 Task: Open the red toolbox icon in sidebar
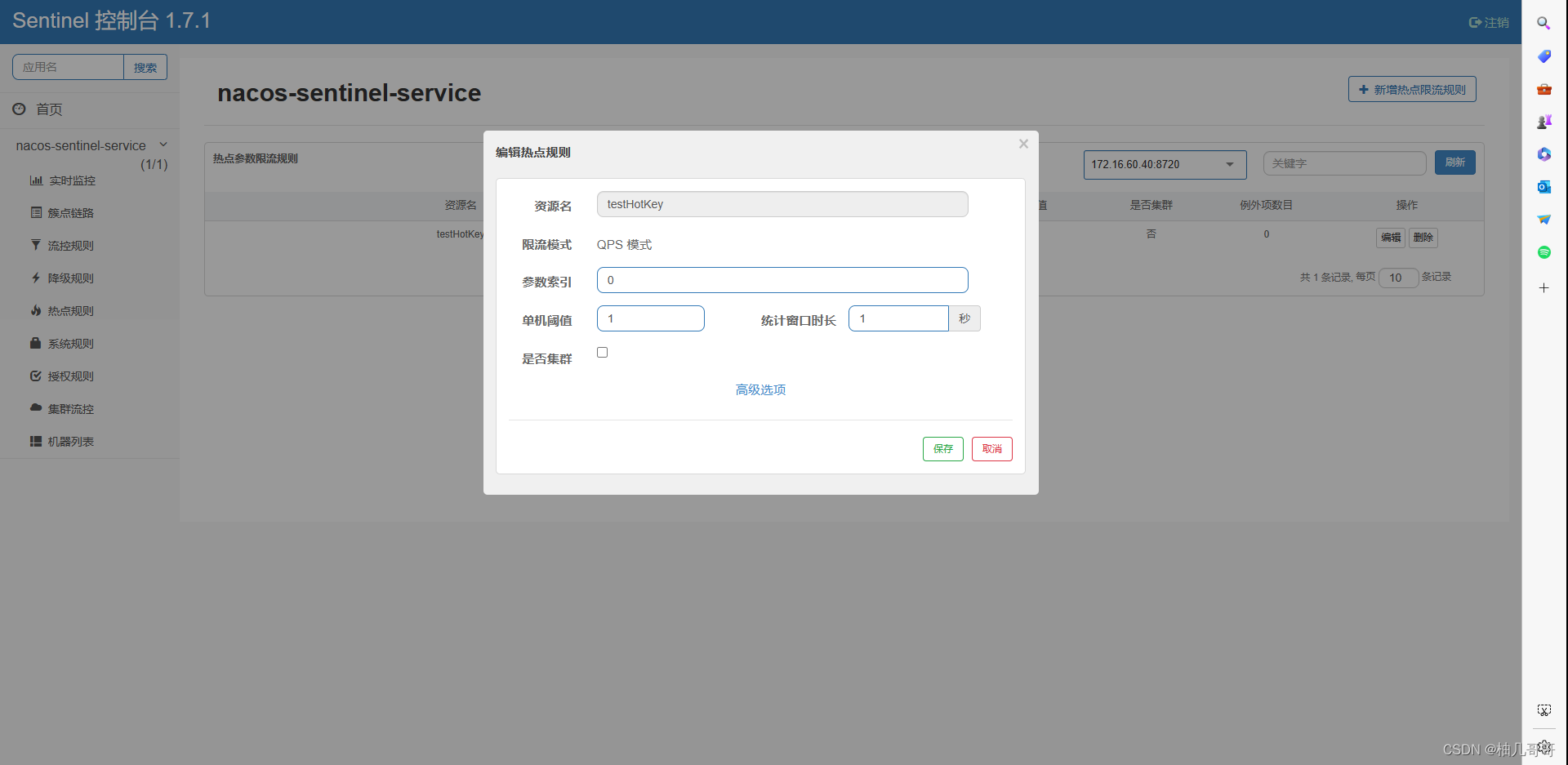1543,89
